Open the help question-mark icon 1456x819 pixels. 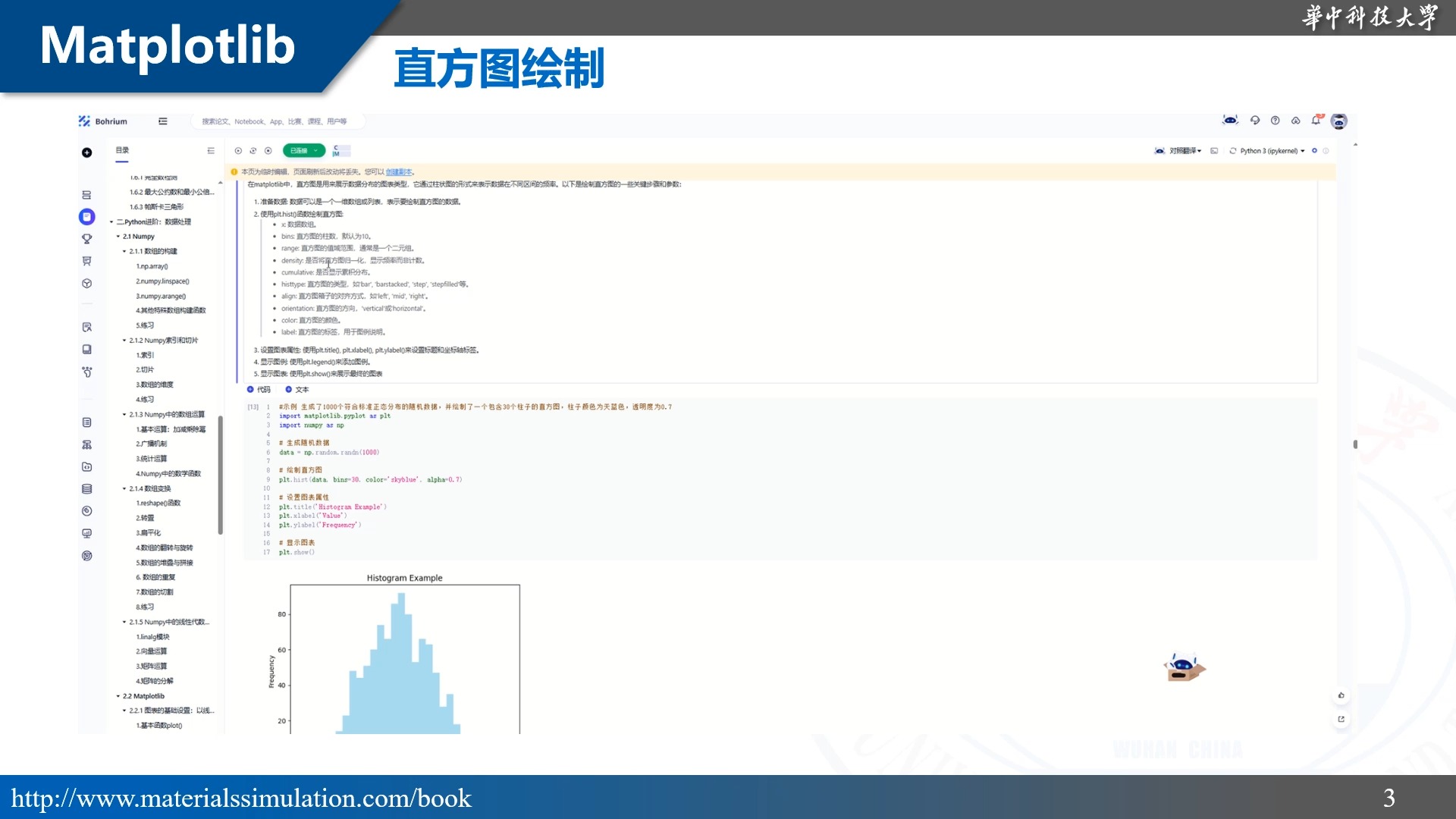pyautogui.click(x=1276, y=120)
